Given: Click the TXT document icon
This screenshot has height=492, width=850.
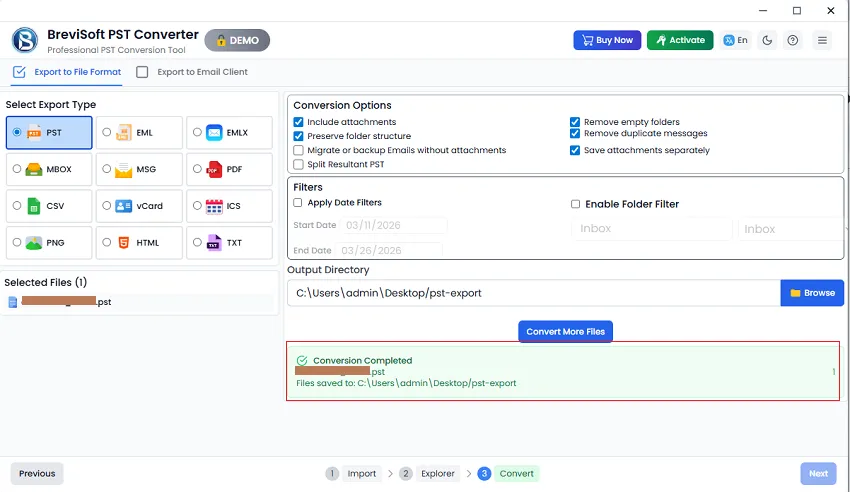Looking at the screenshot, I should tap(214, 243).
